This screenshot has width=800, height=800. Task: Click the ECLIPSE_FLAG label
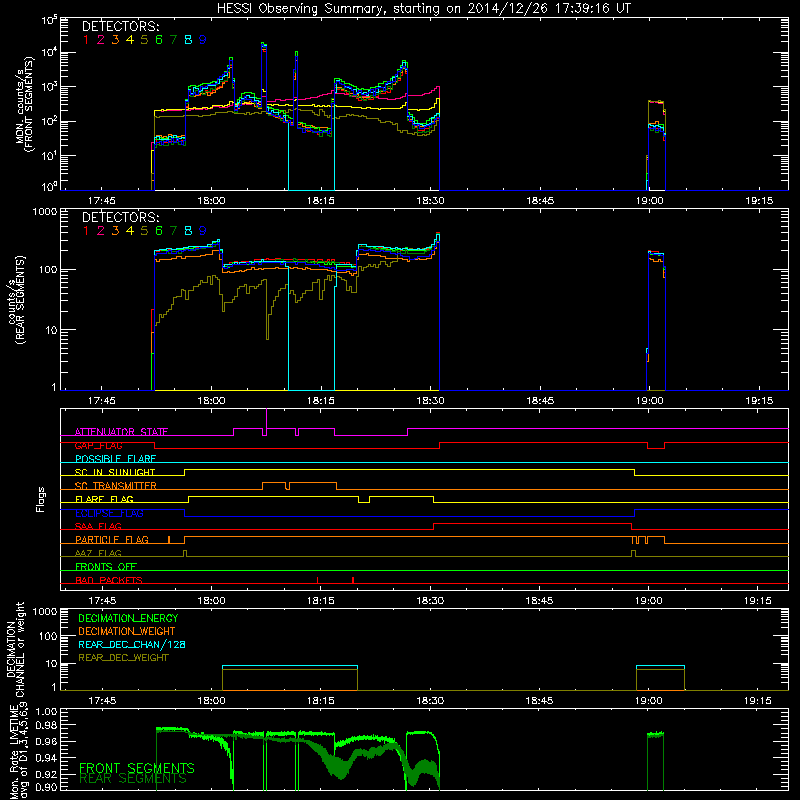[109, 513]
